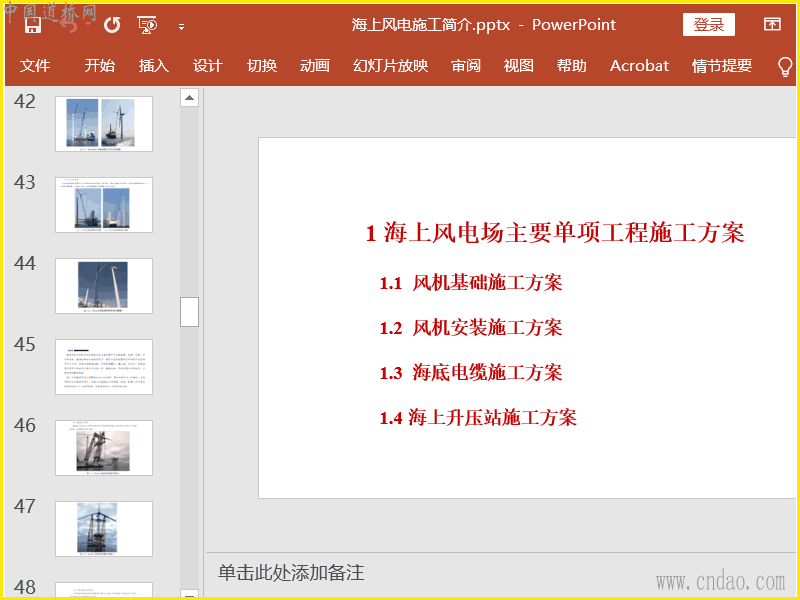Screen dimensions: 800x600
Task: Open the Customize Quick Access Toolbar dropdown
Action: 181,26
